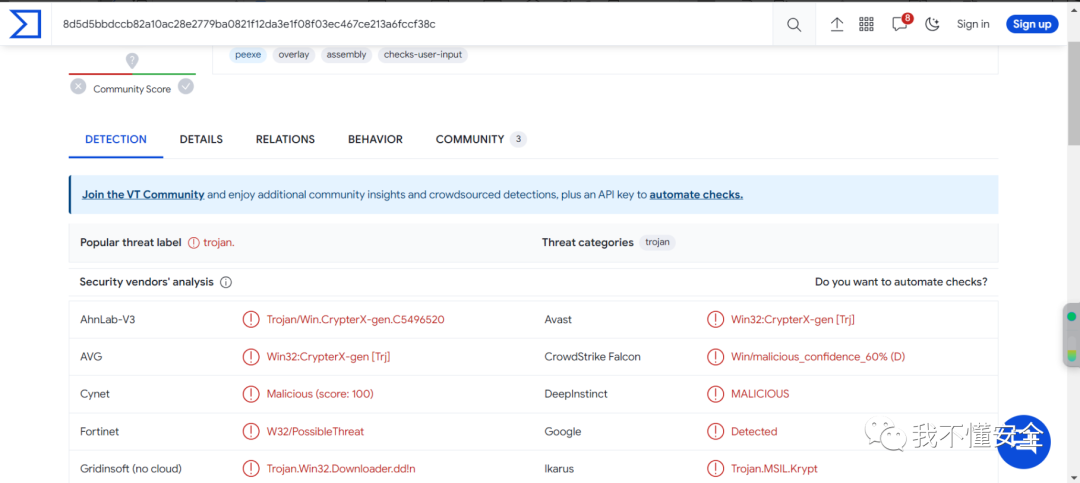
Task: Click the Join the VT Community link
Action: click(143, 195)
